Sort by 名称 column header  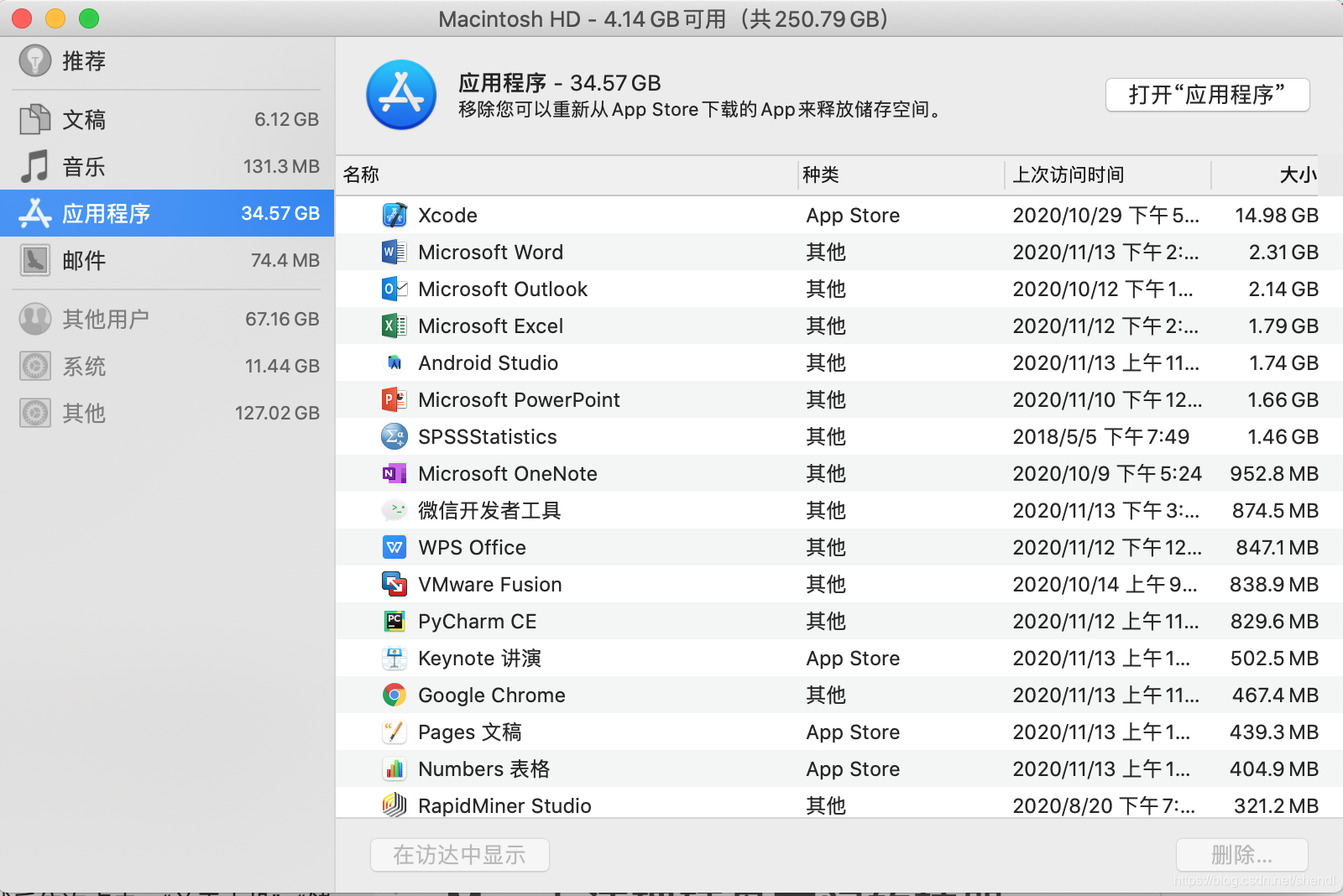click(567, 175)
